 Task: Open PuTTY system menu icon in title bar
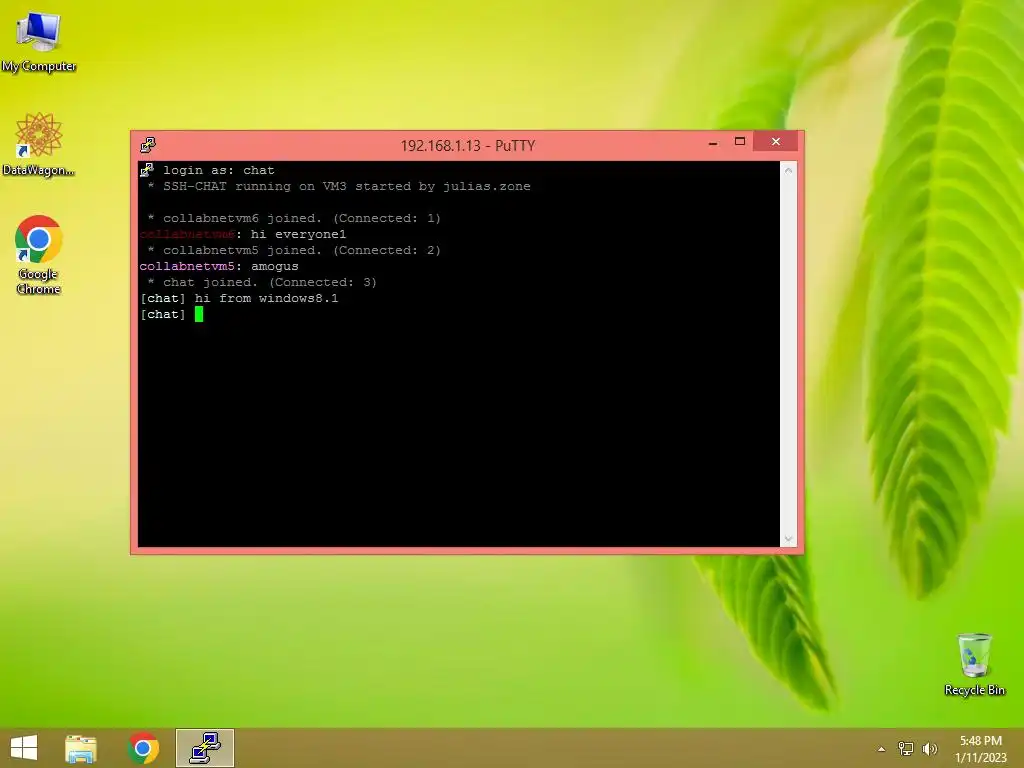148,145
